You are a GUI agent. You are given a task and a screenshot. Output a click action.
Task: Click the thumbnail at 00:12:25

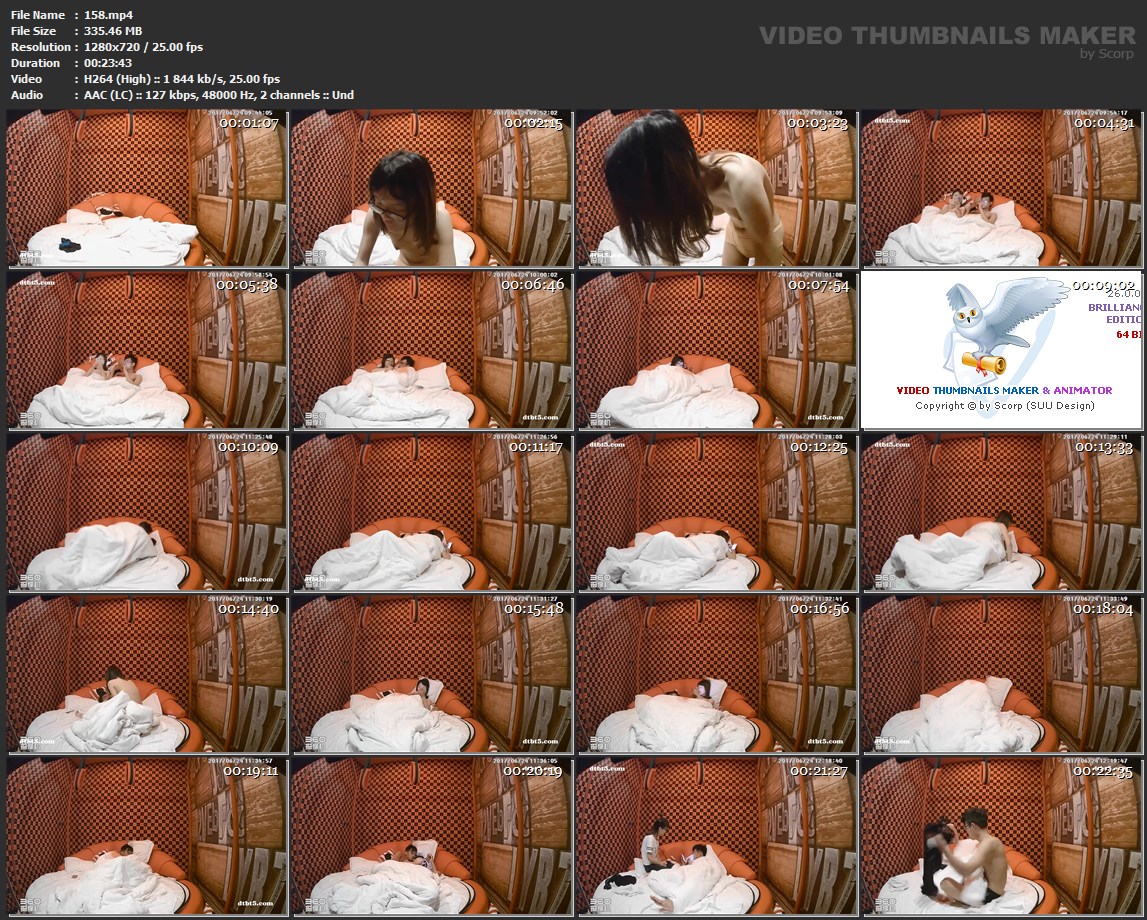[x=717, y=512]
